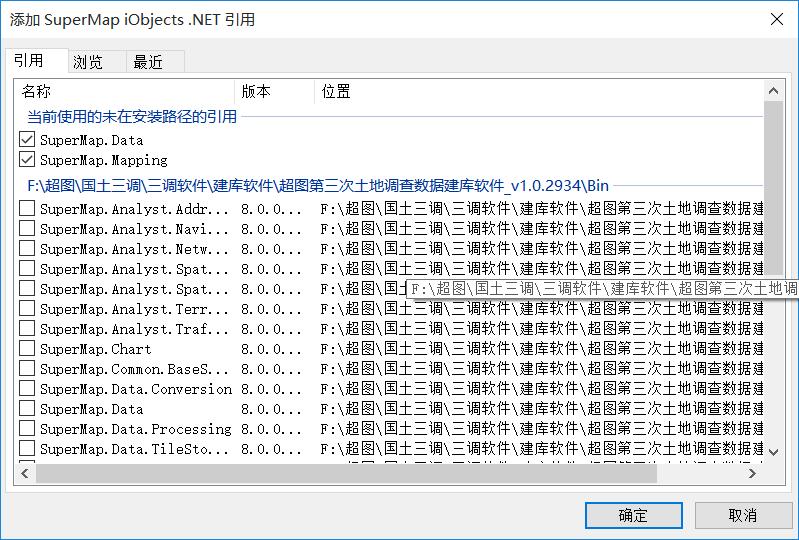The image size is (799, 540).
Task: Click the vertical scrollbar down arrow
Action: (x=774, y=452)
